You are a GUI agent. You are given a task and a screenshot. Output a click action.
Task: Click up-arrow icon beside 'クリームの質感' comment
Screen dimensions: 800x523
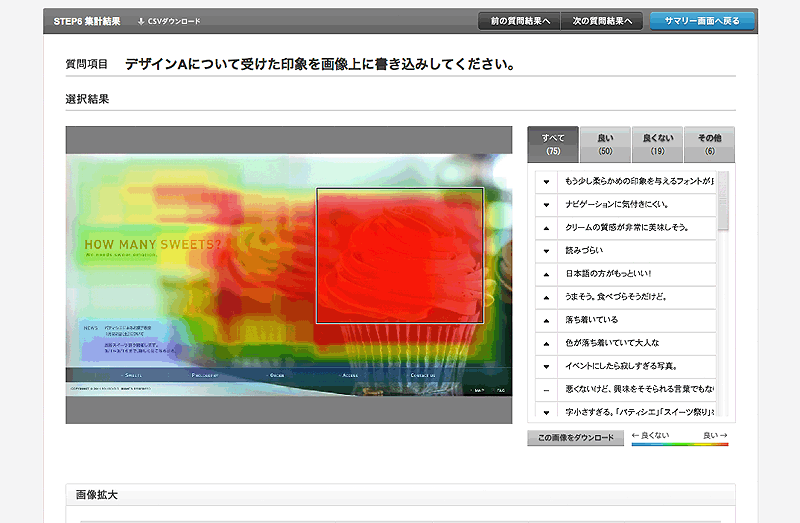546,228
